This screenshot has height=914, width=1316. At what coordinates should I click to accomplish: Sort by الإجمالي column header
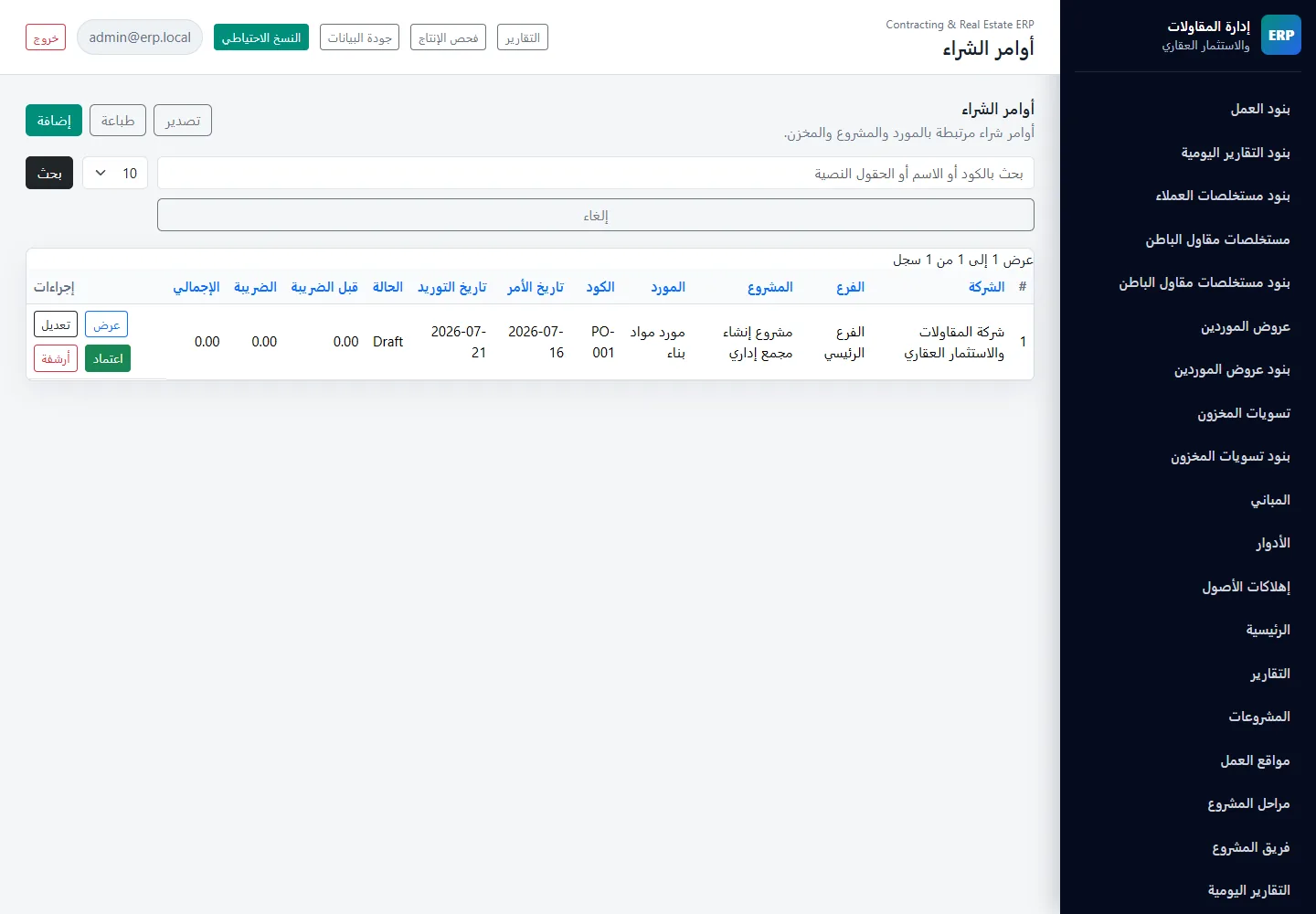click(196, 287)
